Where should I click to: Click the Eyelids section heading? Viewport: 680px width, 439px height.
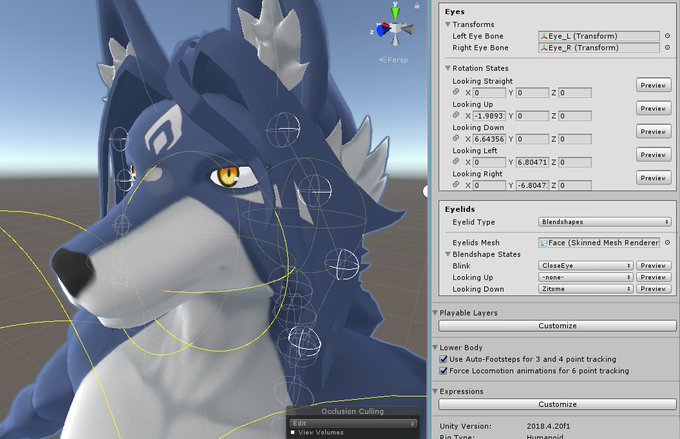pos(460,209)
